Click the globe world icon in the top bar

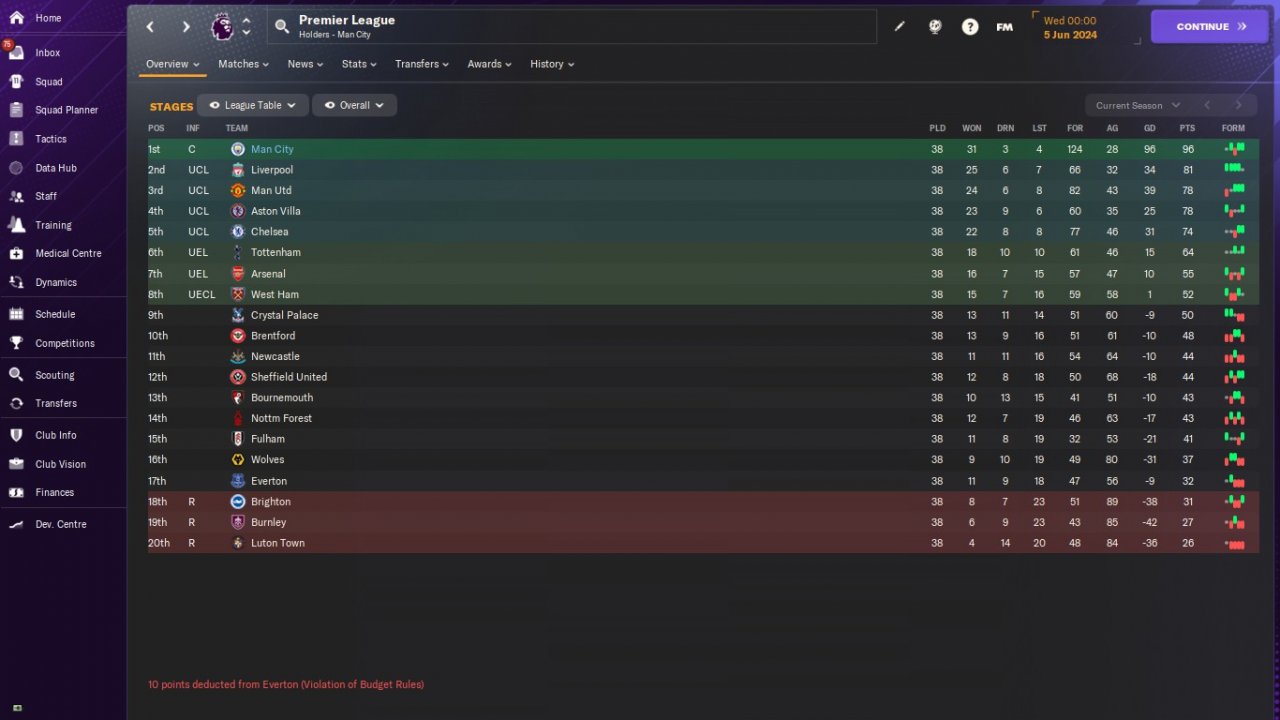coord(935,27)
